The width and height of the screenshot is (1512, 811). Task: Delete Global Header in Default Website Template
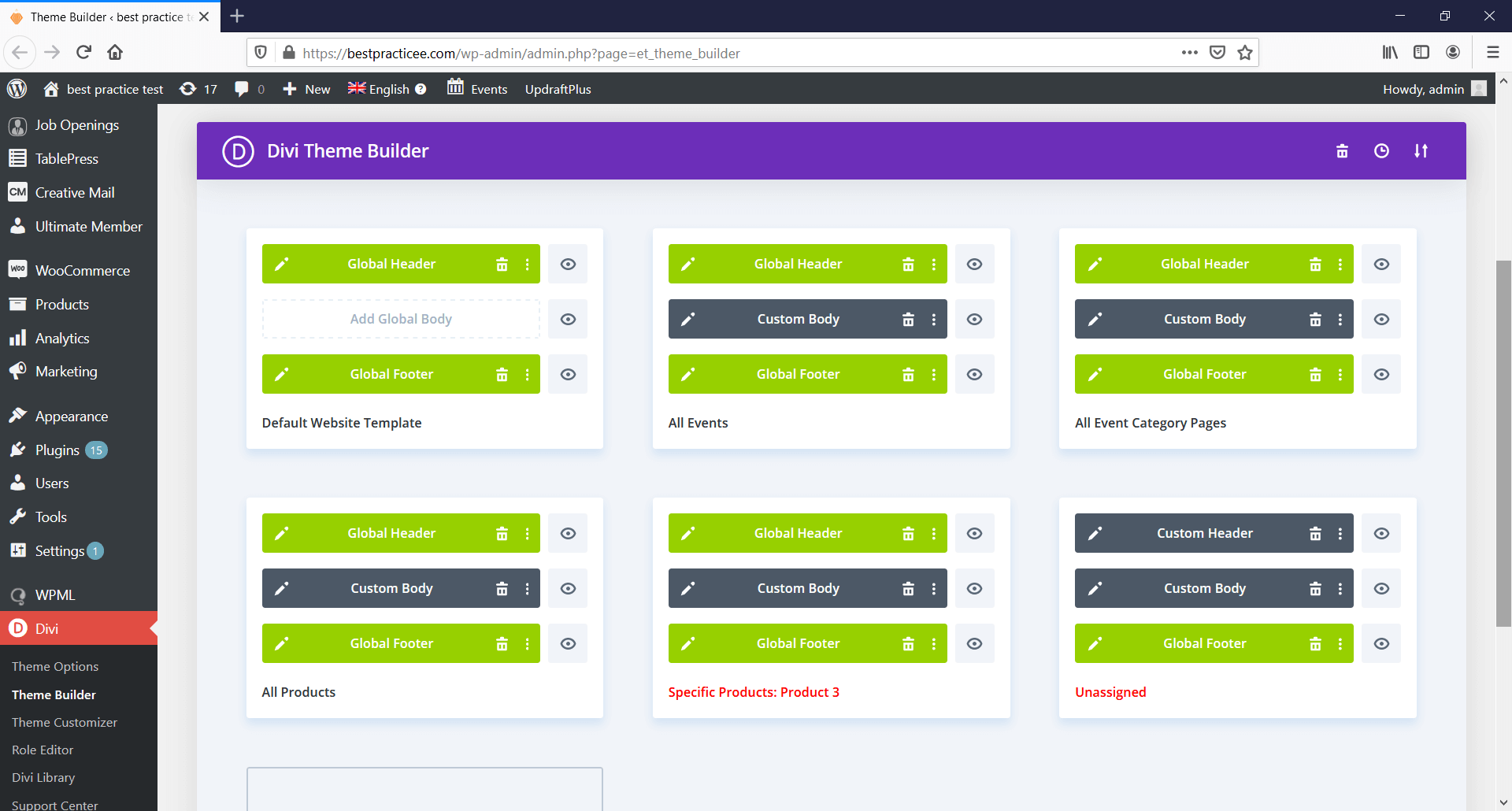coord(502,265)
